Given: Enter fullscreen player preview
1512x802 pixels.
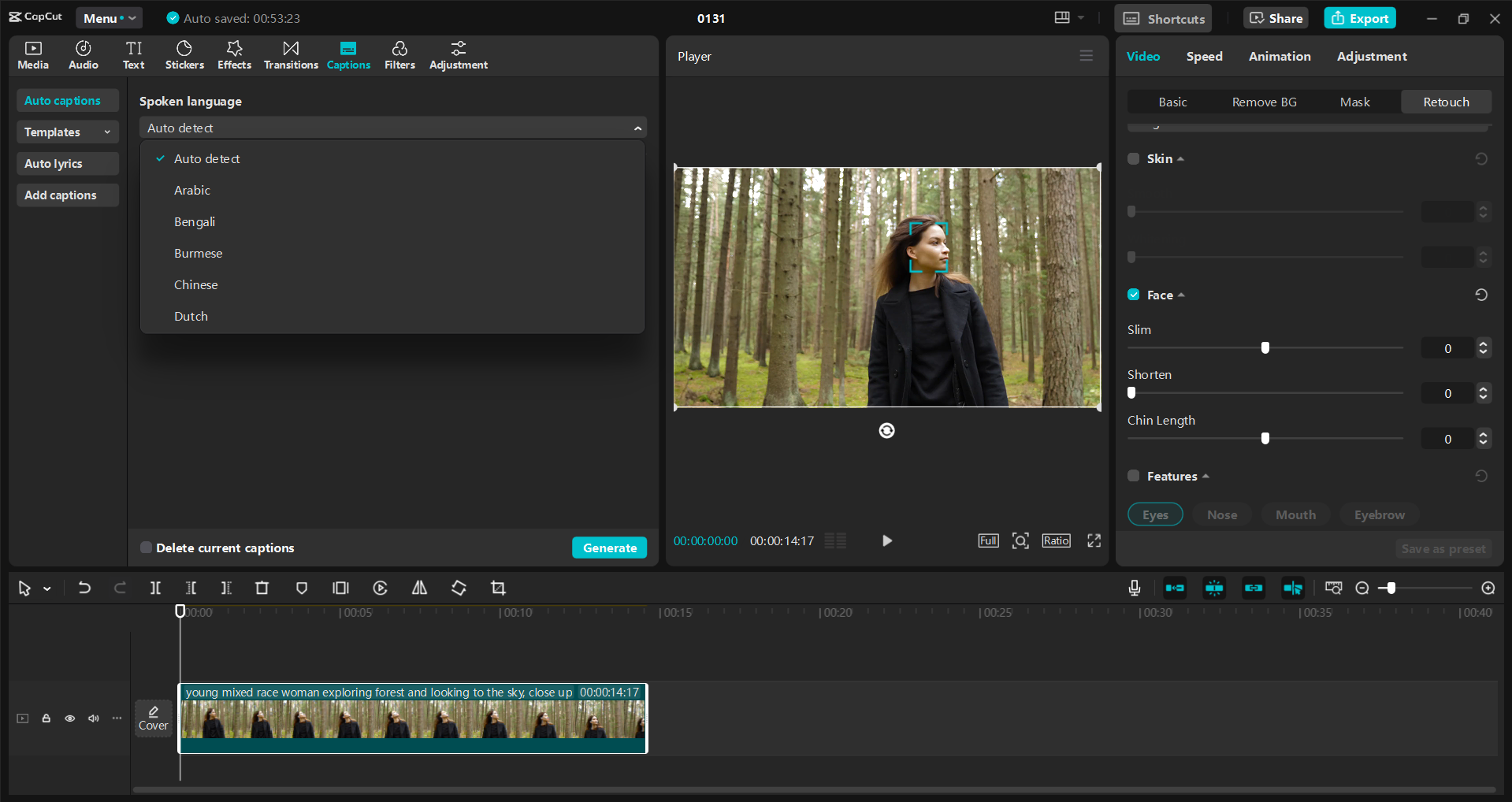Looking at the screenshot, I should (x=1094, y=540).
